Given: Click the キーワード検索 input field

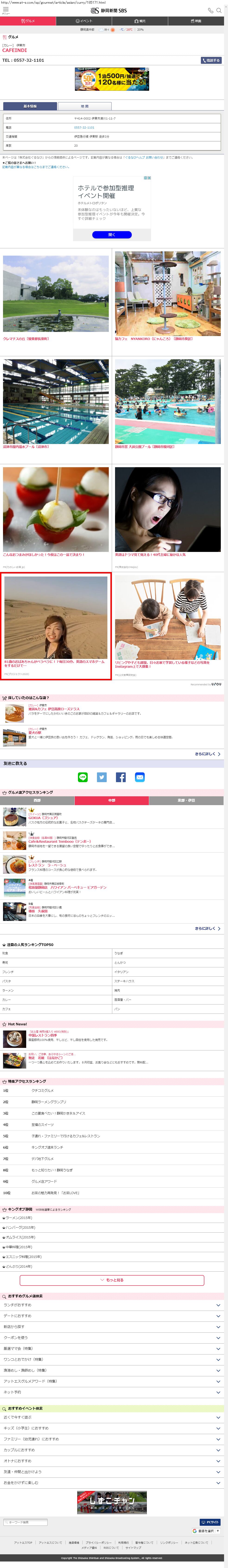Looking at the screenshot, I should (x=26, y=1522).
